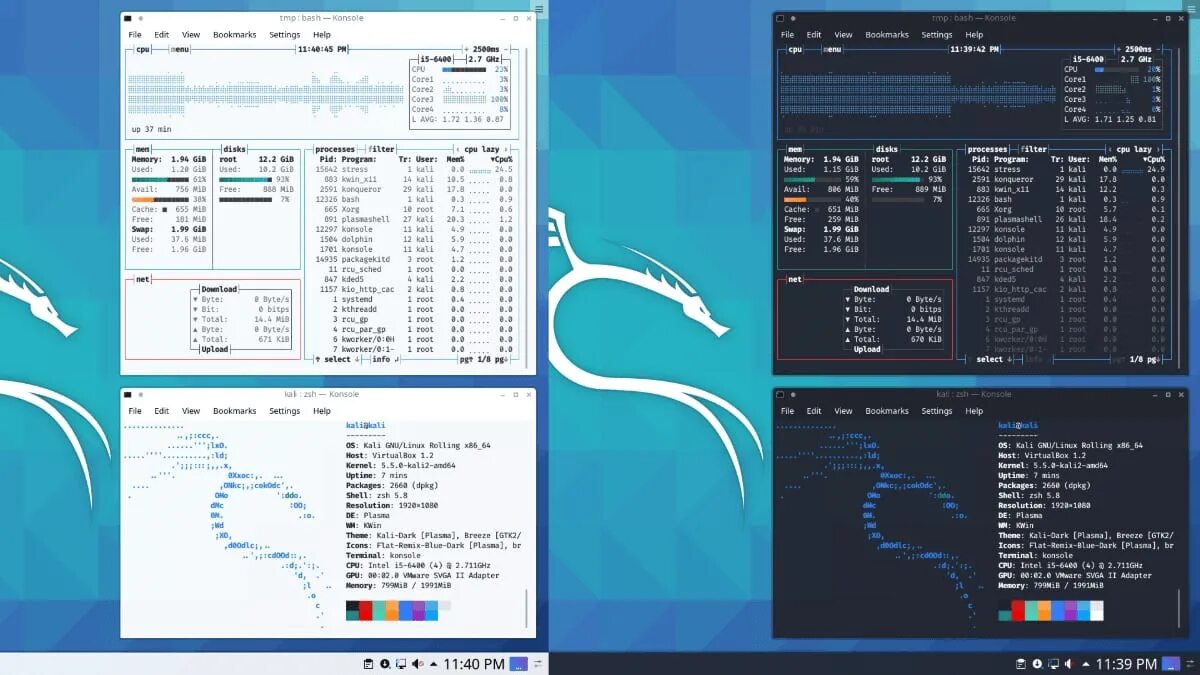Click the red color block in light neofetch output

click(365, 611)
